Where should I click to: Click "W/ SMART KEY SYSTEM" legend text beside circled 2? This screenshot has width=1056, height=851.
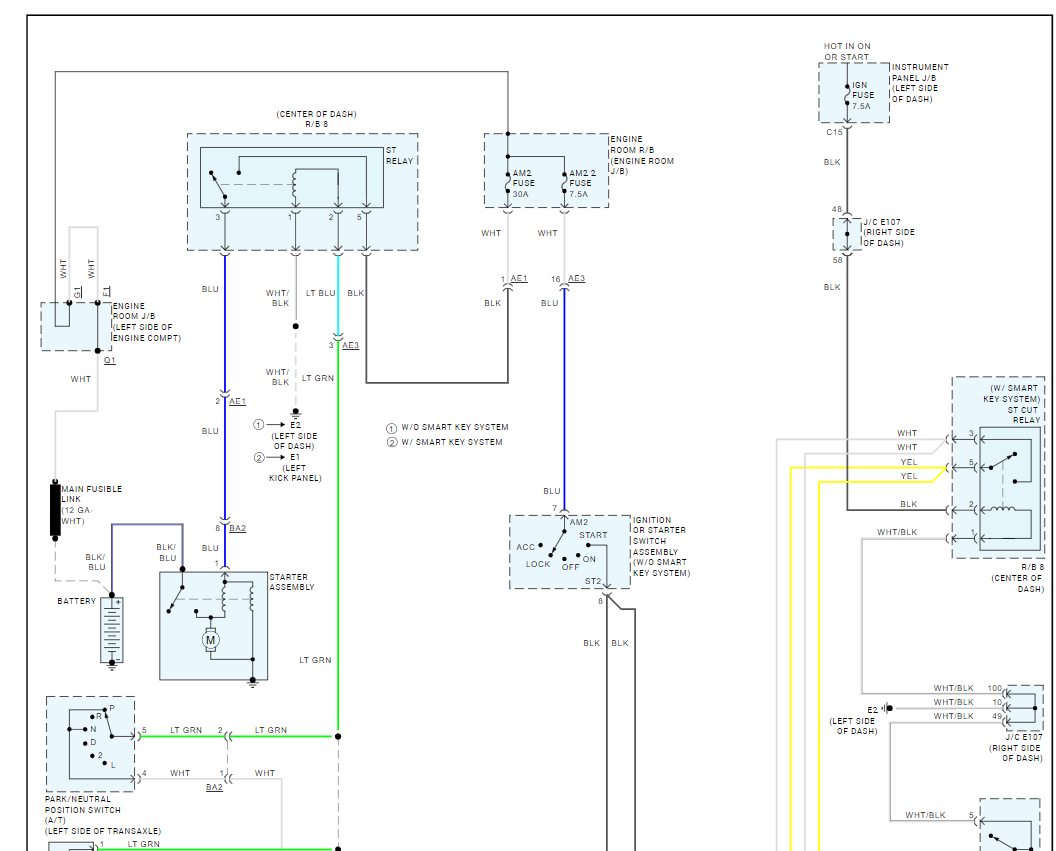pos(452,442)
